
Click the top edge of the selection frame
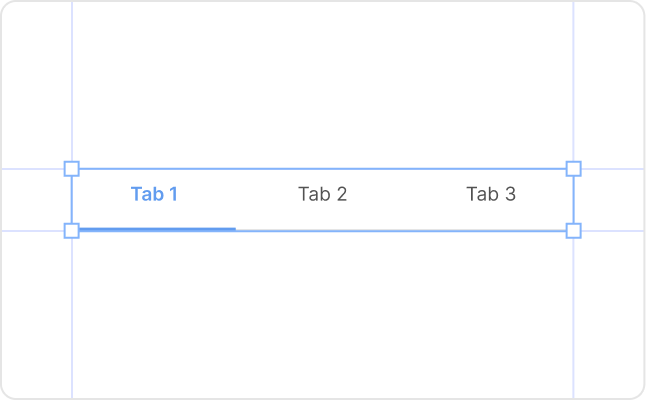point(322,169)
